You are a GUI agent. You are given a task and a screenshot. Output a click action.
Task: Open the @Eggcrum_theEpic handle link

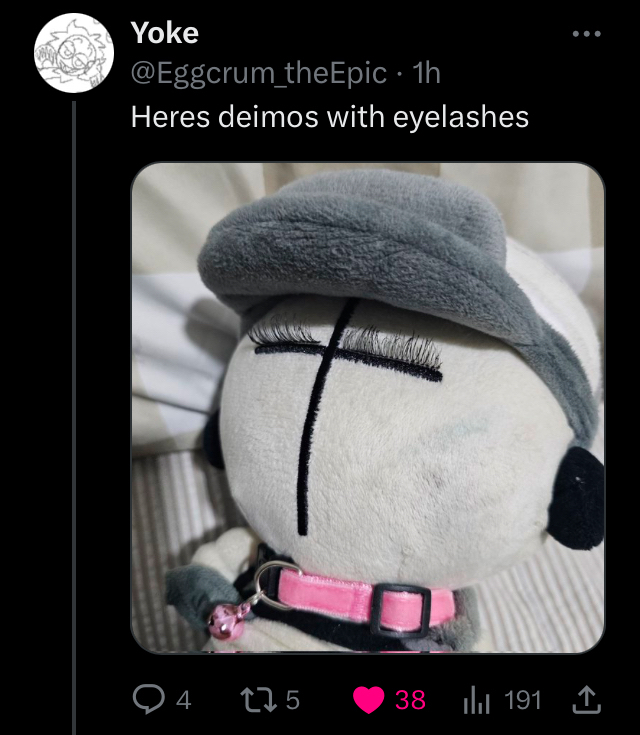pos(258,73)
